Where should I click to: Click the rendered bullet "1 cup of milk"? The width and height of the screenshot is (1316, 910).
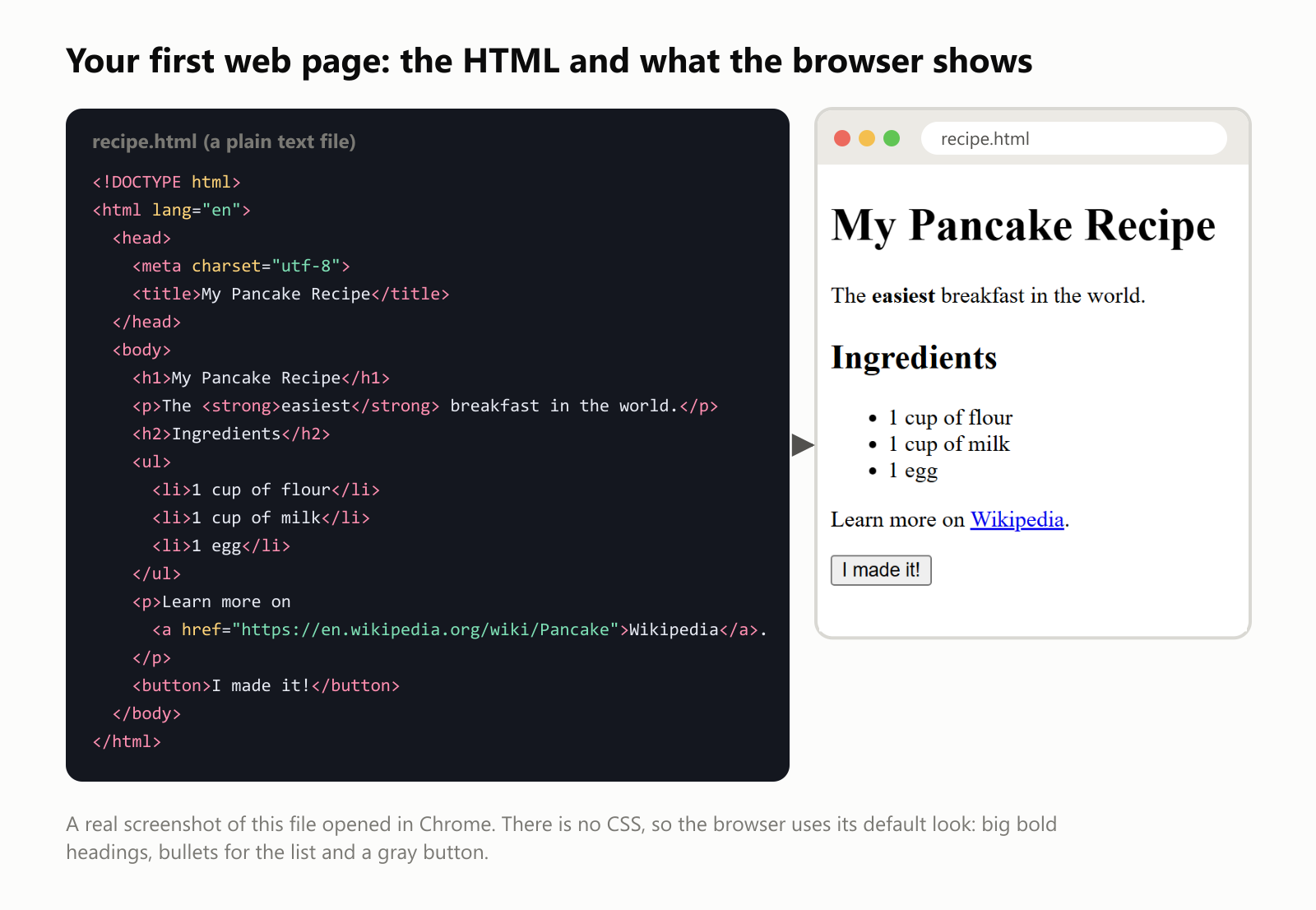click(x=948, y=444)
